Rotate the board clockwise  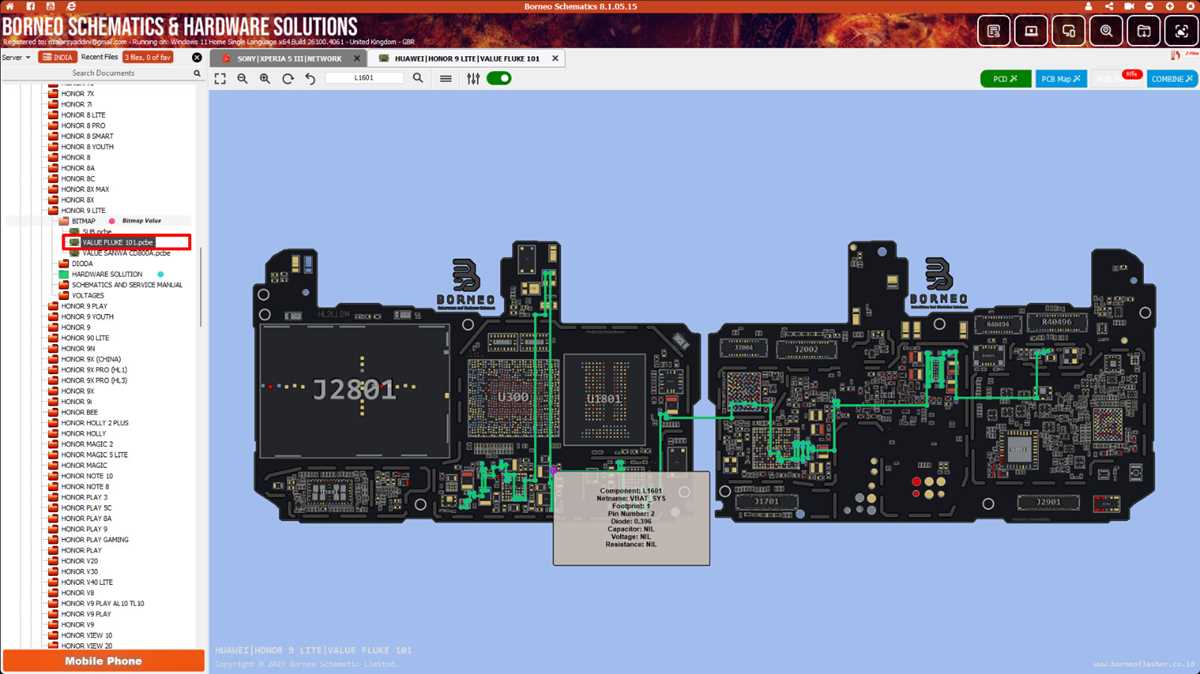[x=288, y=78]
